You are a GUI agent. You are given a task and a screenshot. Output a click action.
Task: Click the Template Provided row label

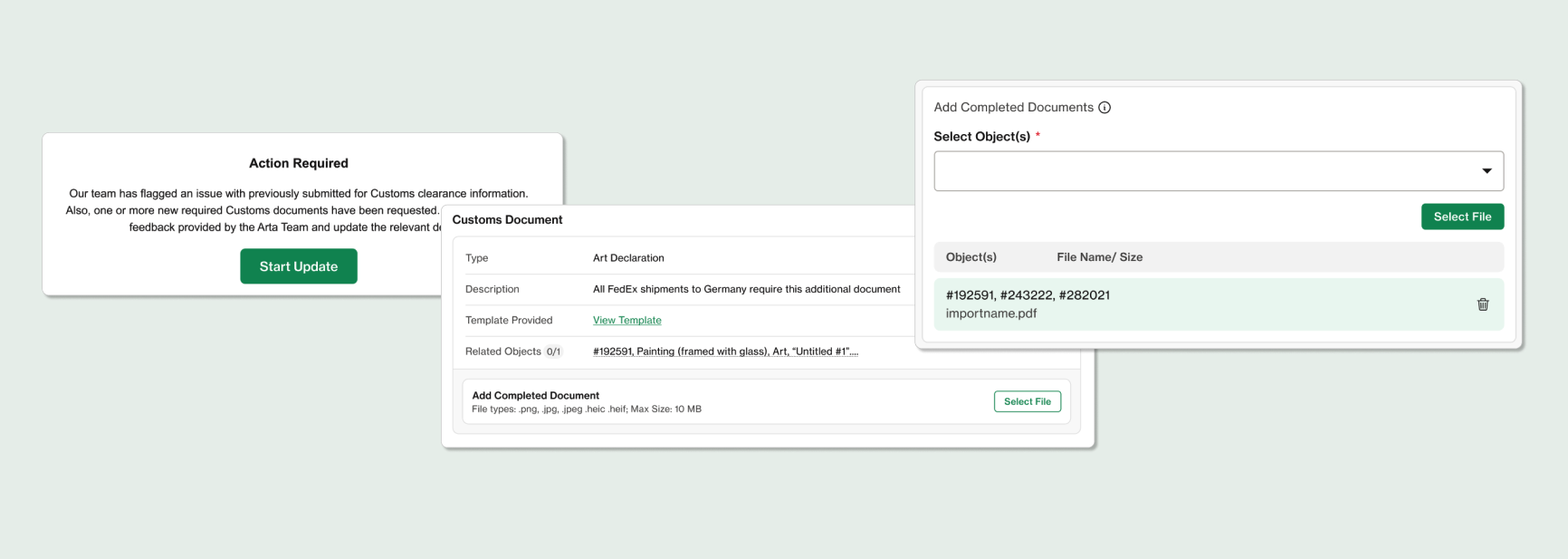(x=508, y=320)
